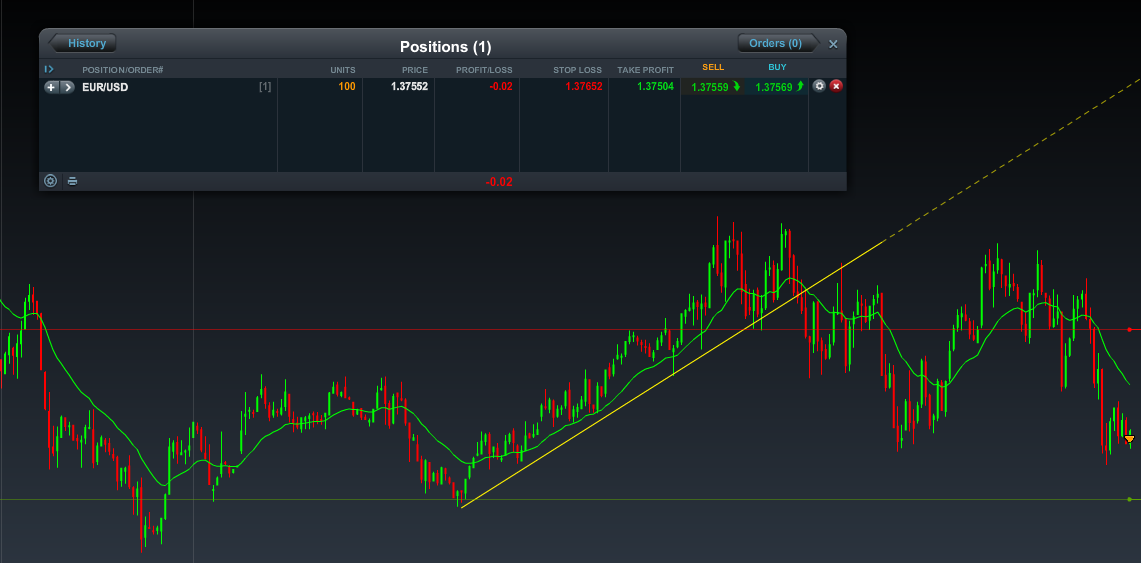Edit the take profit value 1.37504
1141x563 pixels.
(656, 87)
